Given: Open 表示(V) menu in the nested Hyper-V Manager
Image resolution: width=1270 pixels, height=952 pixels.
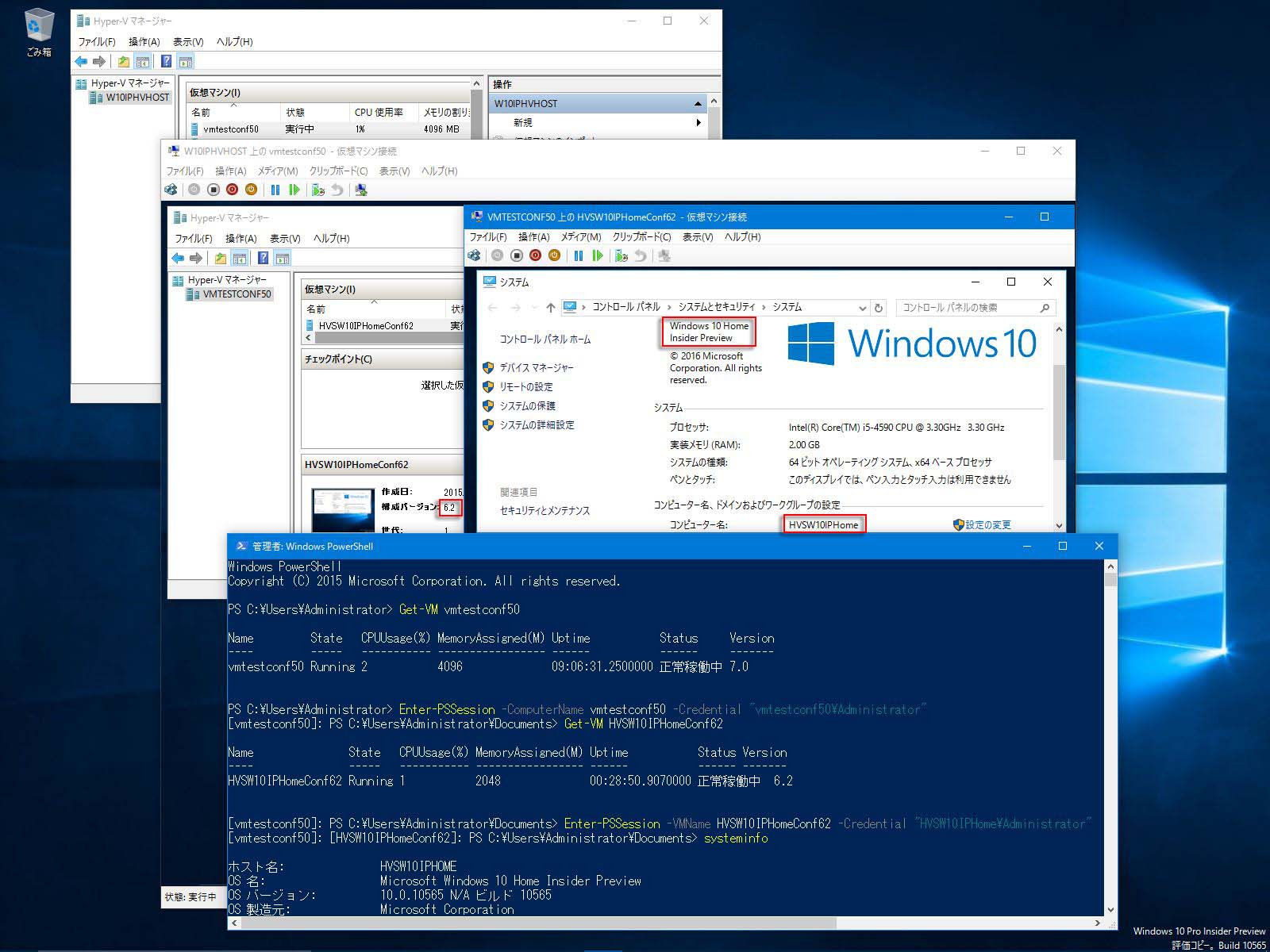Looking at the screenshot, I should tap(285, 239).
